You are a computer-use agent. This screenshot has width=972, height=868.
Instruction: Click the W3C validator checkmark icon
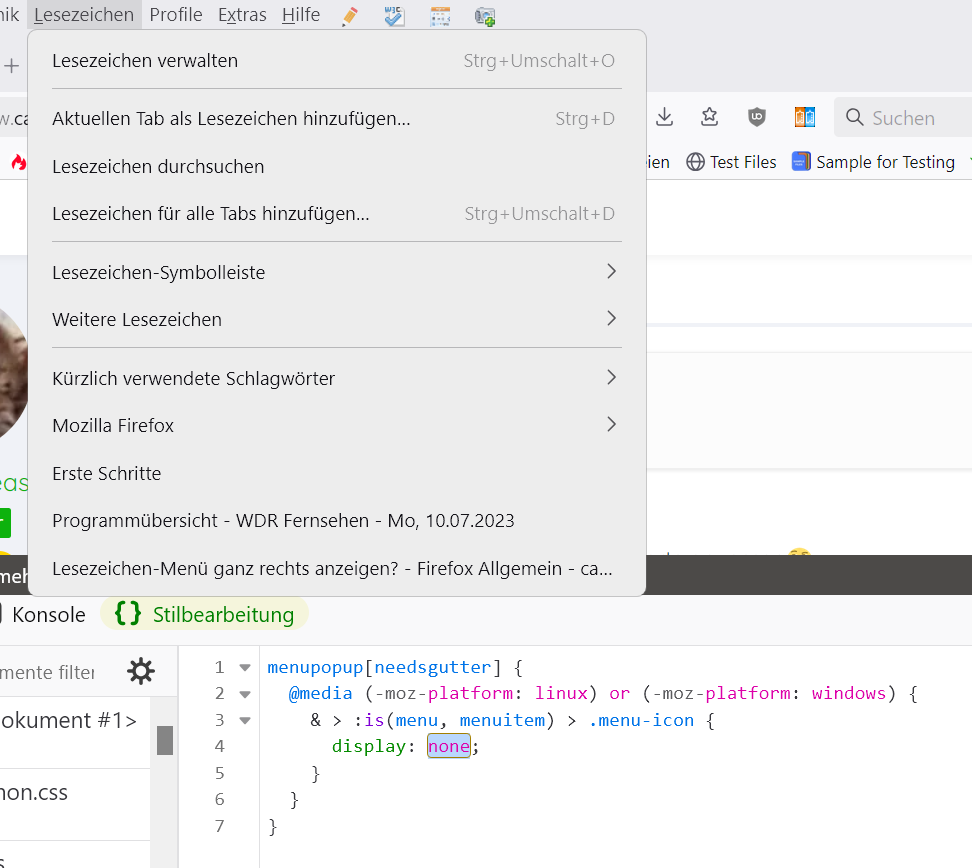pos(395,16)
